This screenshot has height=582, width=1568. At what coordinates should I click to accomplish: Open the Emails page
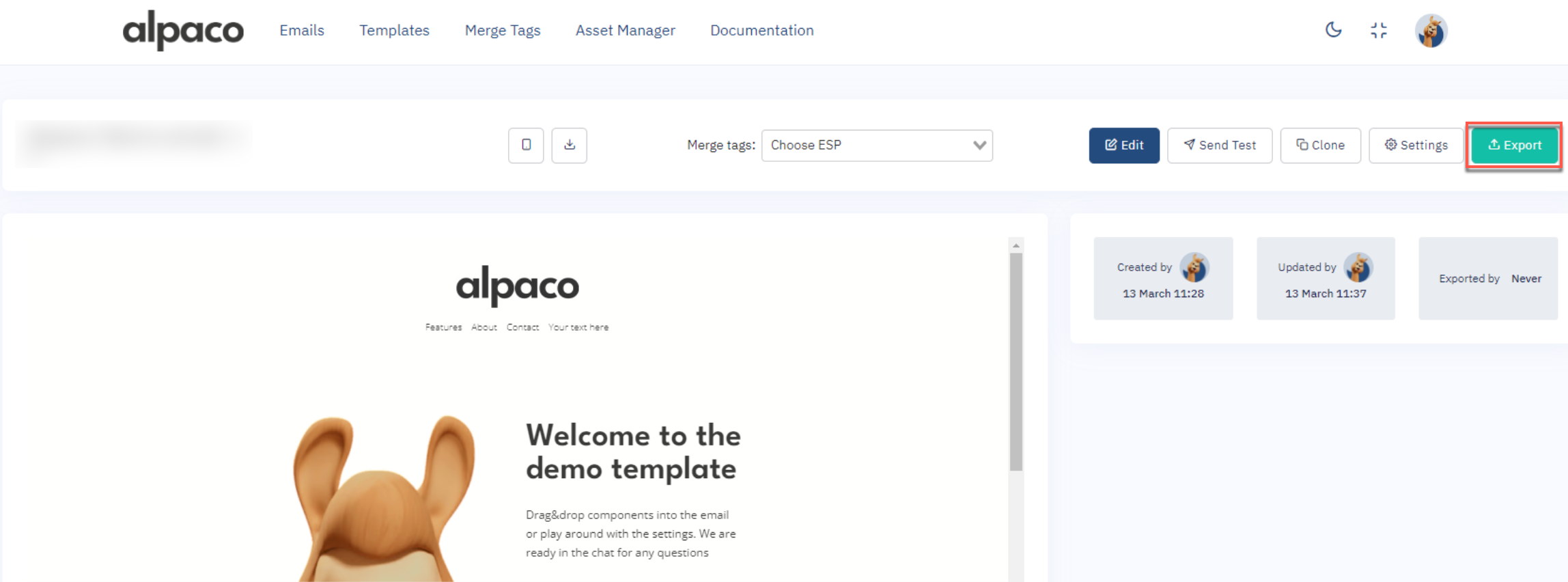[302, 30]
